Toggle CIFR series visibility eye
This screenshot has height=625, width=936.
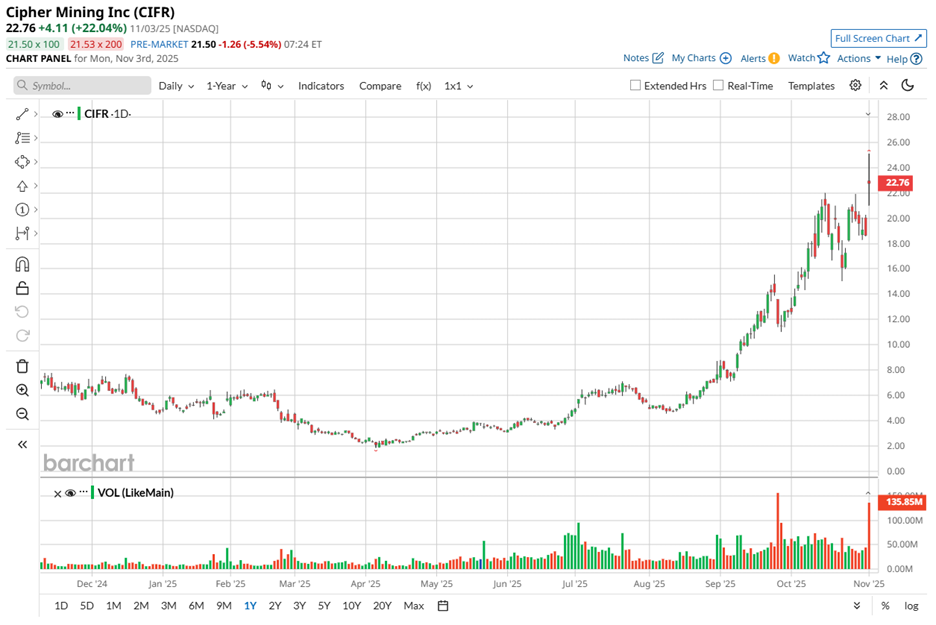click(x=57, y=114)
